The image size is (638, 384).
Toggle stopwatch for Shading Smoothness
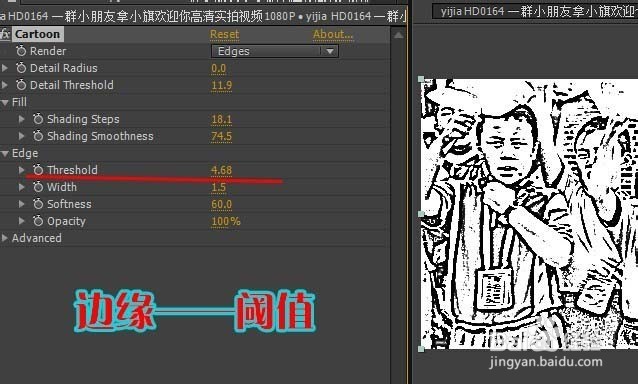coord(38,136)
